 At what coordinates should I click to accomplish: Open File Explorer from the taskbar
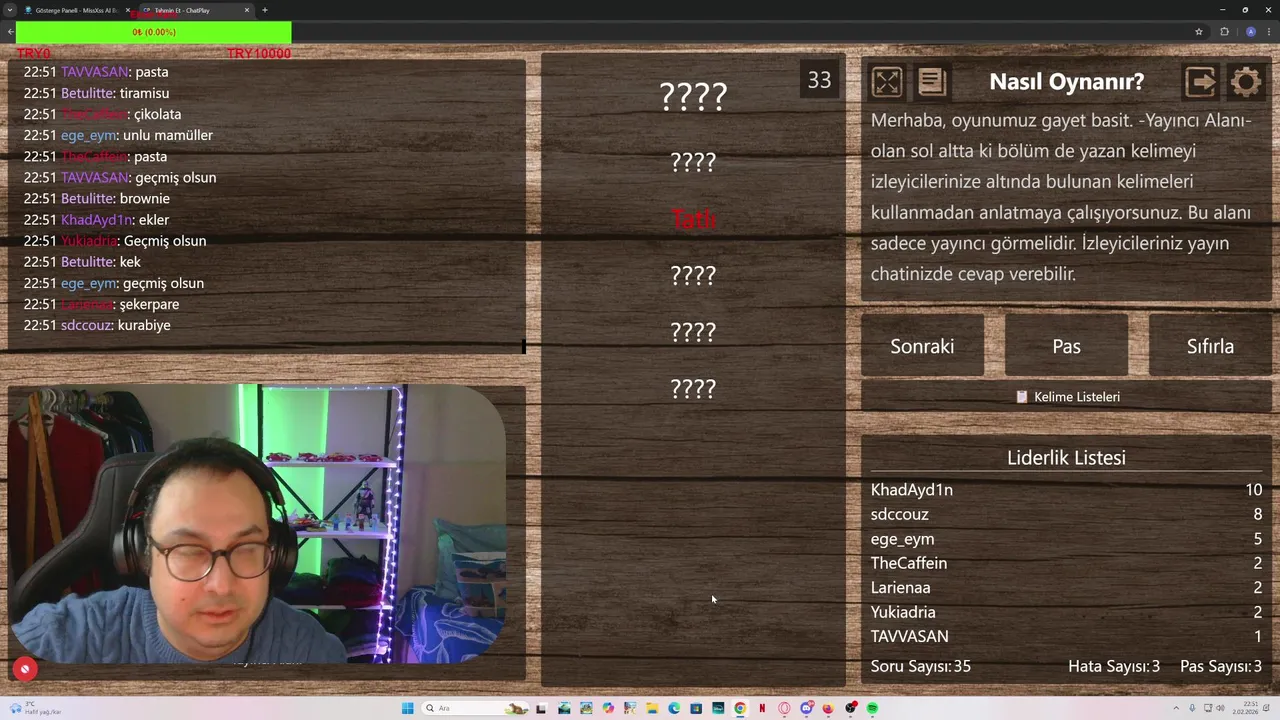[x=652, y=708]
